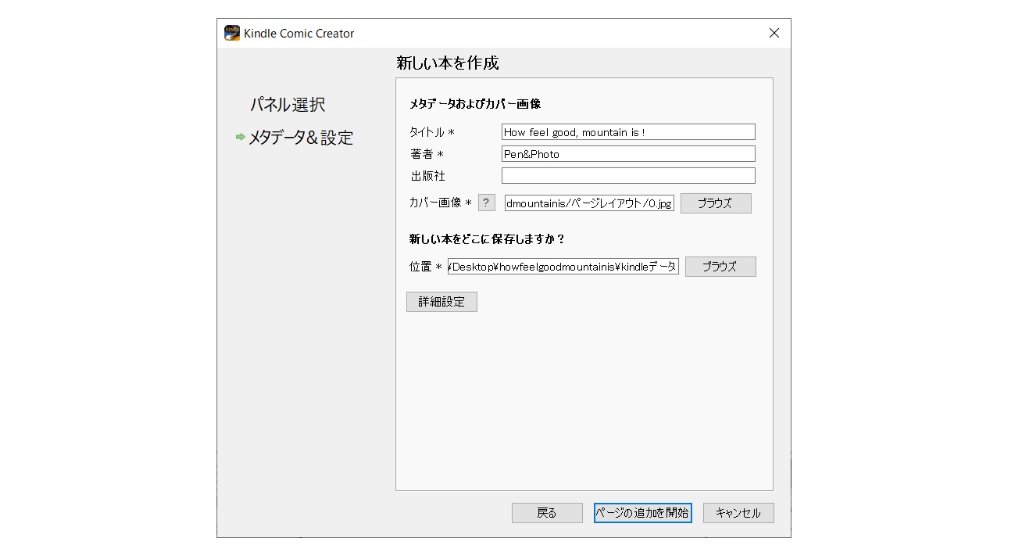Click the 著者 * label
The image size is (1013, 546).
click(426, 154)
